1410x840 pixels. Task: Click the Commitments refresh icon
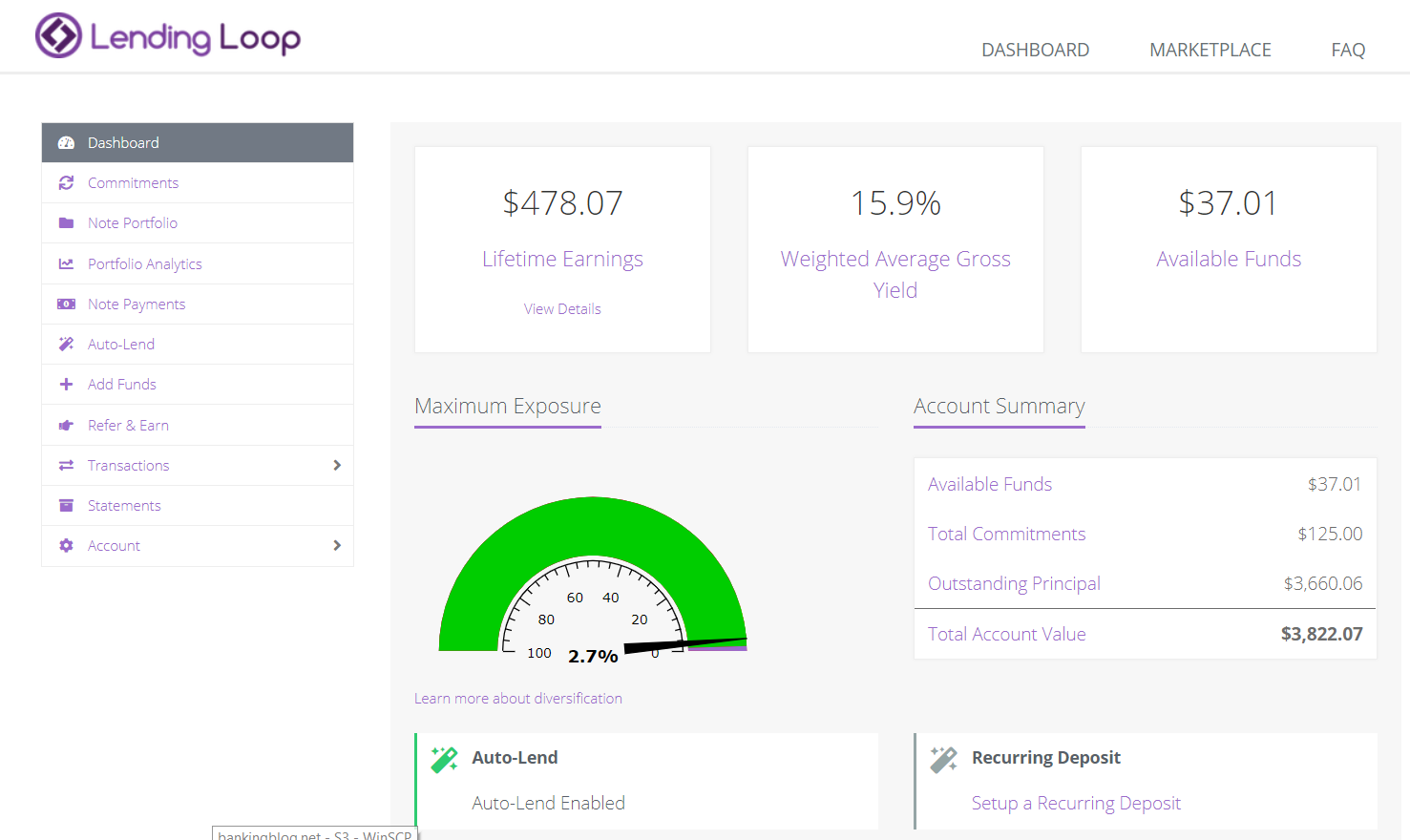click(66, 182)
